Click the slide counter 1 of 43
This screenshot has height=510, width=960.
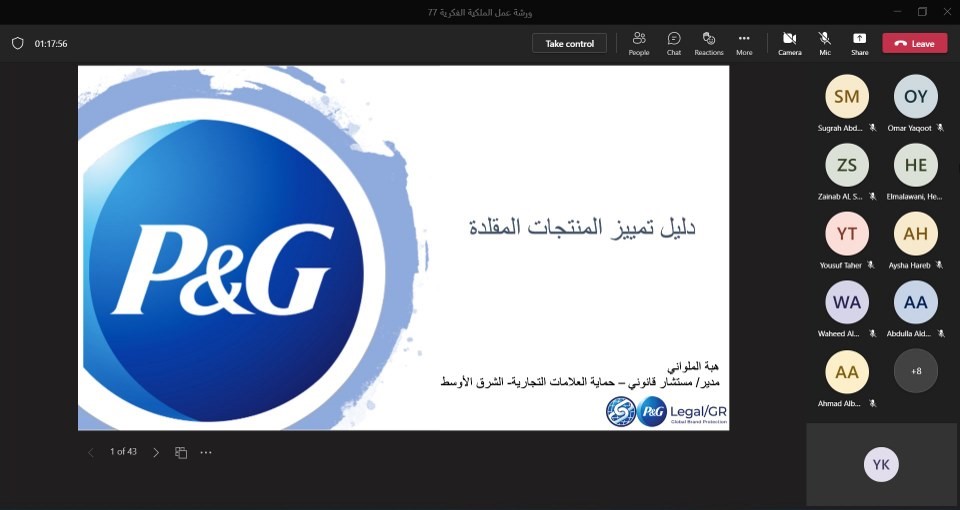pos(123,452)
